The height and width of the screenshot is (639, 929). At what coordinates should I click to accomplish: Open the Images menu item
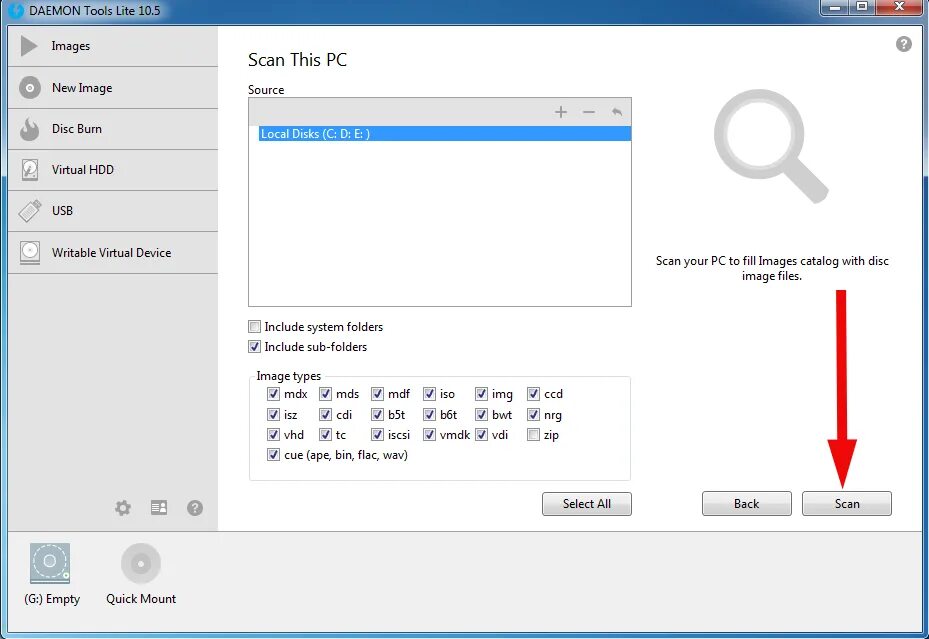[113, 46]
